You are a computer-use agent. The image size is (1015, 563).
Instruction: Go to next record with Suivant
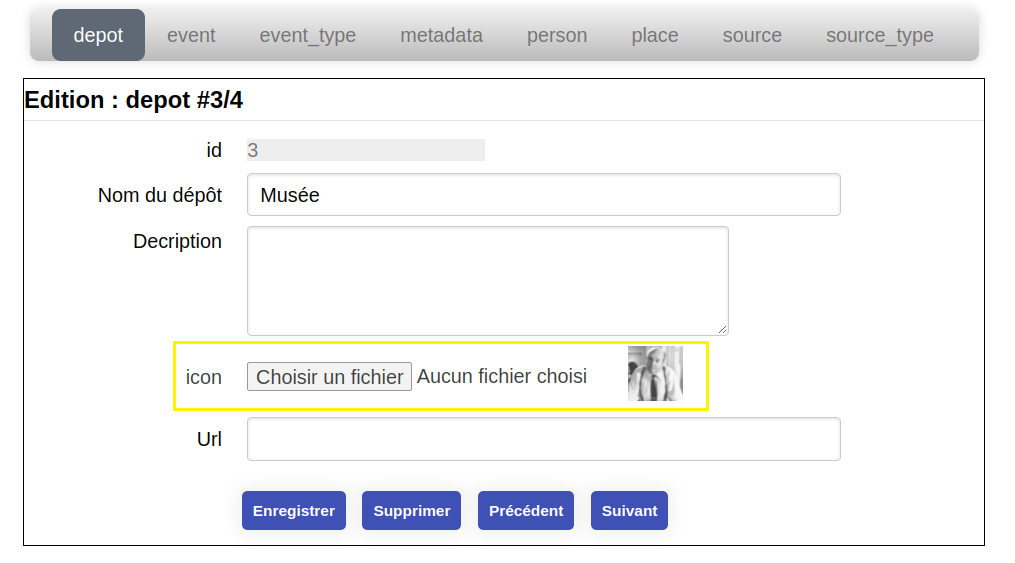pos(629,511)
